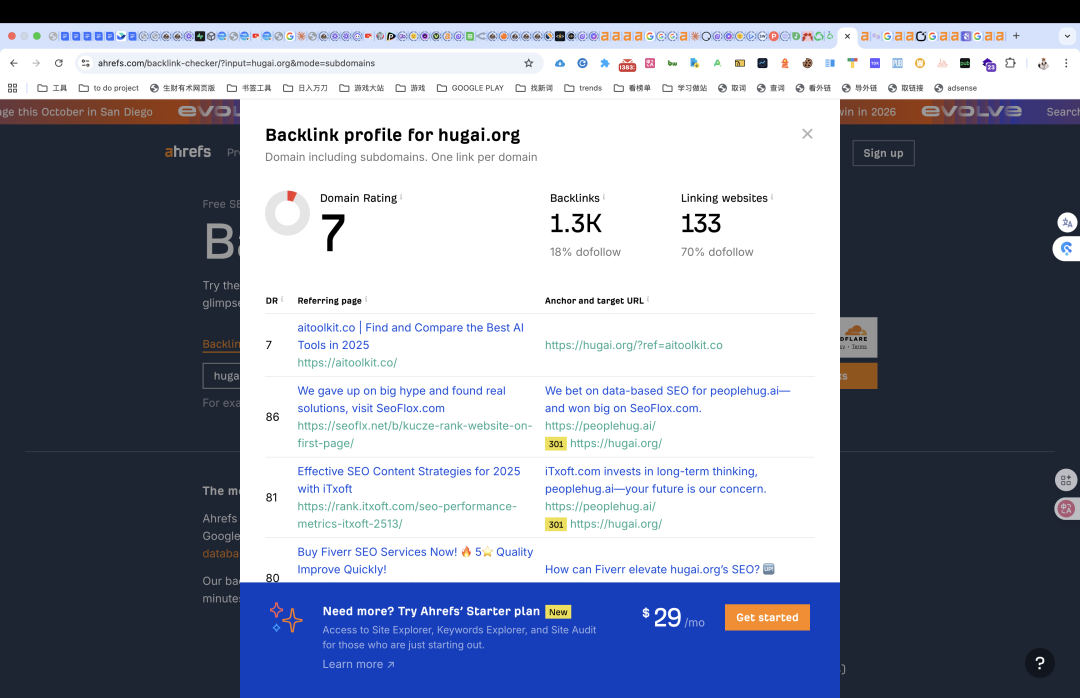1080x698 pixels.
Task: Open the trends bookmarks folder
Action: (x=583, y=88)
